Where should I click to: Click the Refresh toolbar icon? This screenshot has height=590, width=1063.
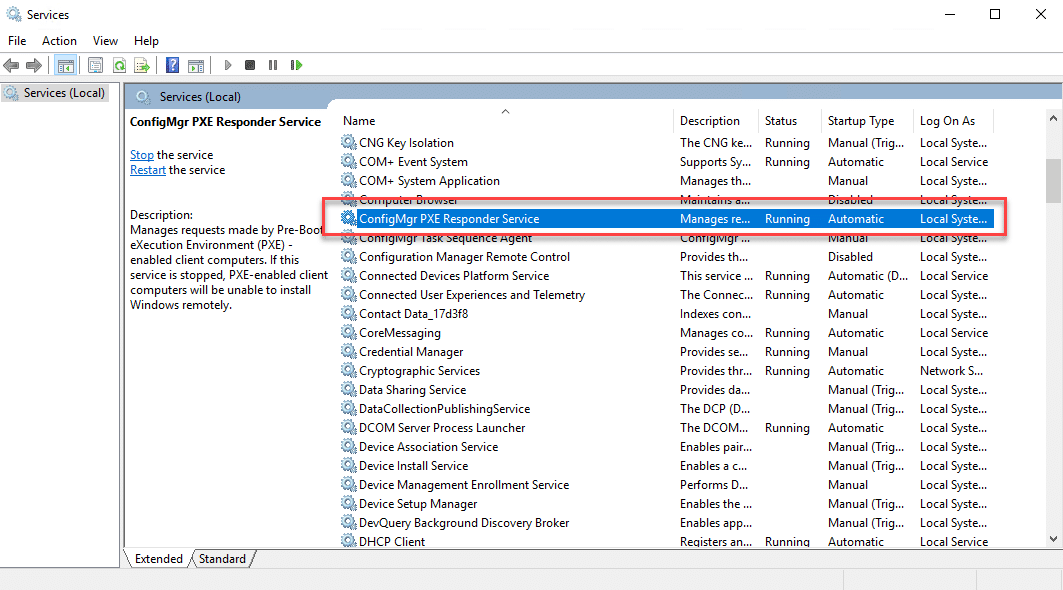[x=119, y=65]
